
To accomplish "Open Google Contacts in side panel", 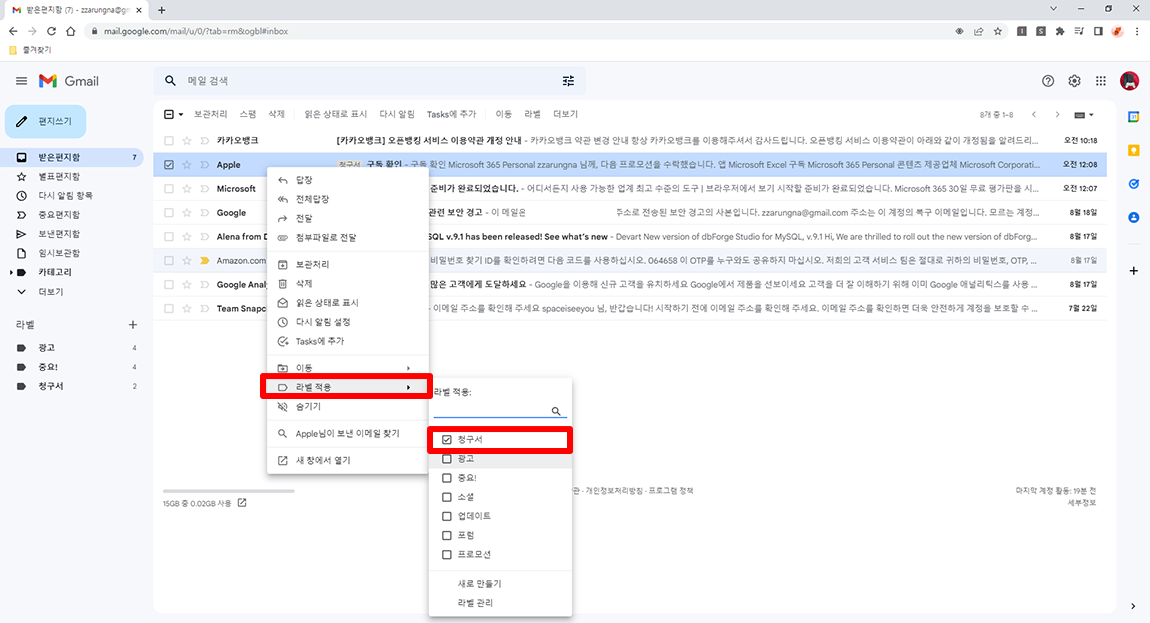I will pyautogui.click(x=1133, y=218).
